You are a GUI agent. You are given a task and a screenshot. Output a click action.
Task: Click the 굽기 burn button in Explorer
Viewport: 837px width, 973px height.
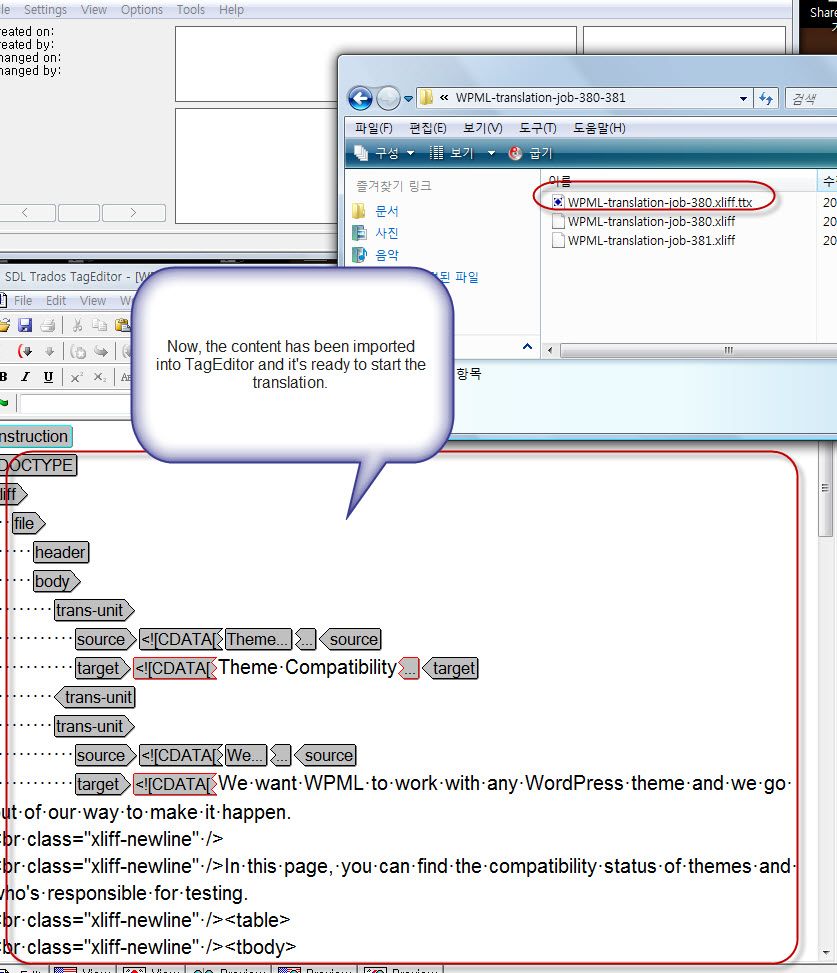pyautogui.click(x=530, y=153)
